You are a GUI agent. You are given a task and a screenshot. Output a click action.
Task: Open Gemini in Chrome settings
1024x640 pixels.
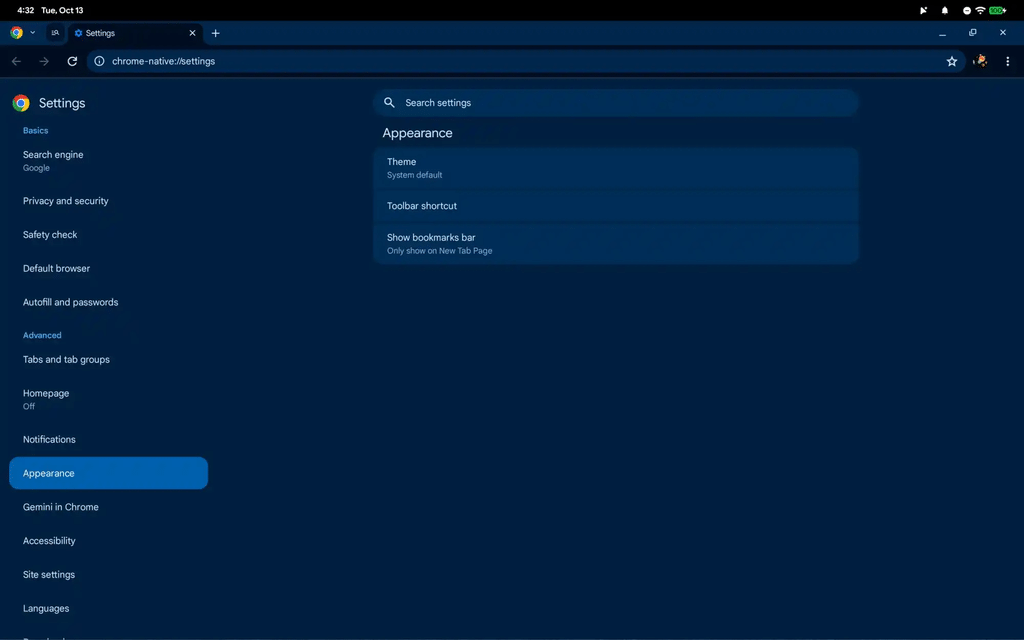tap(108, 507)
